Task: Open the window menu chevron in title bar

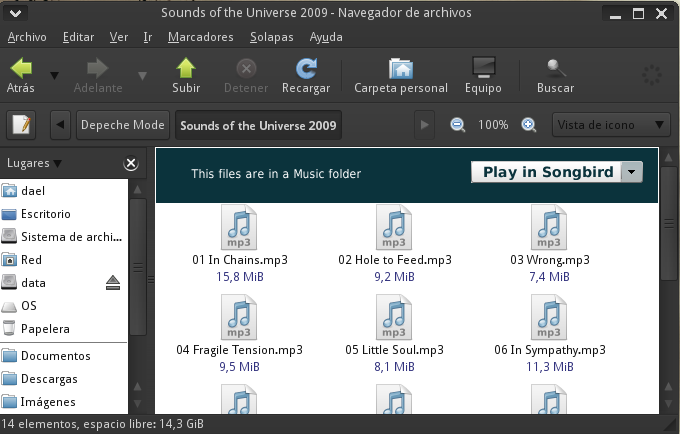Action: click(16, 13)
